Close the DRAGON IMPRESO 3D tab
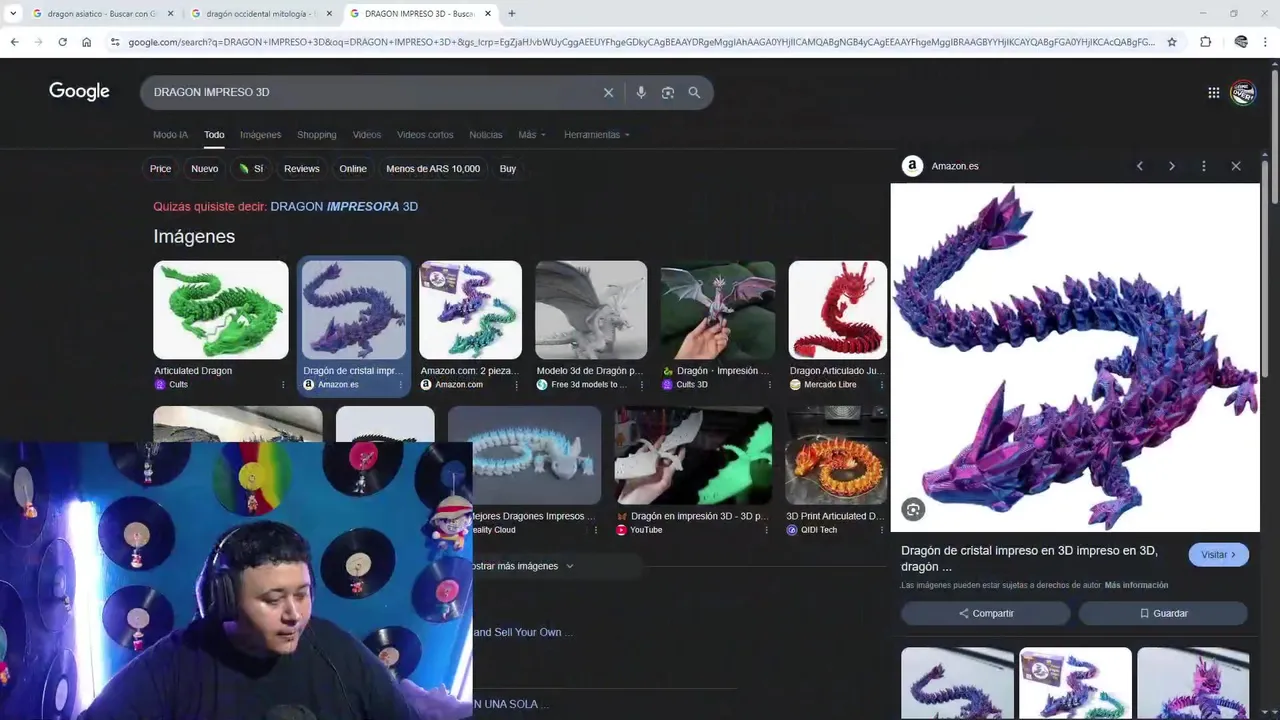This screenshot has width=1280, height=720. 488,14
